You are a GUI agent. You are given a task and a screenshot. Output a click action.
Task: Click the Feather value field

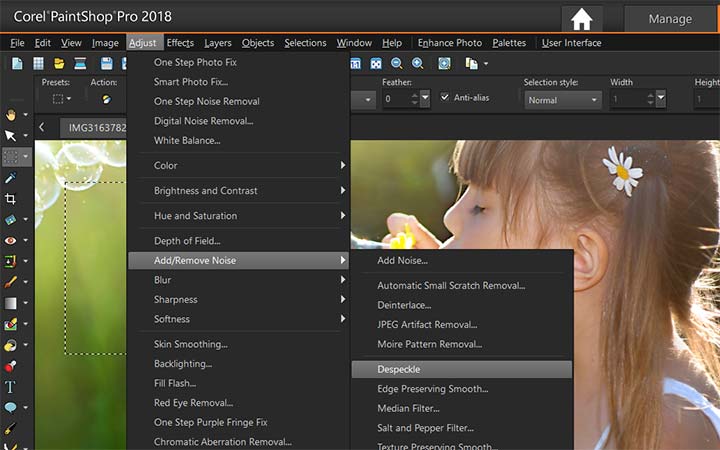coord(396,99)
